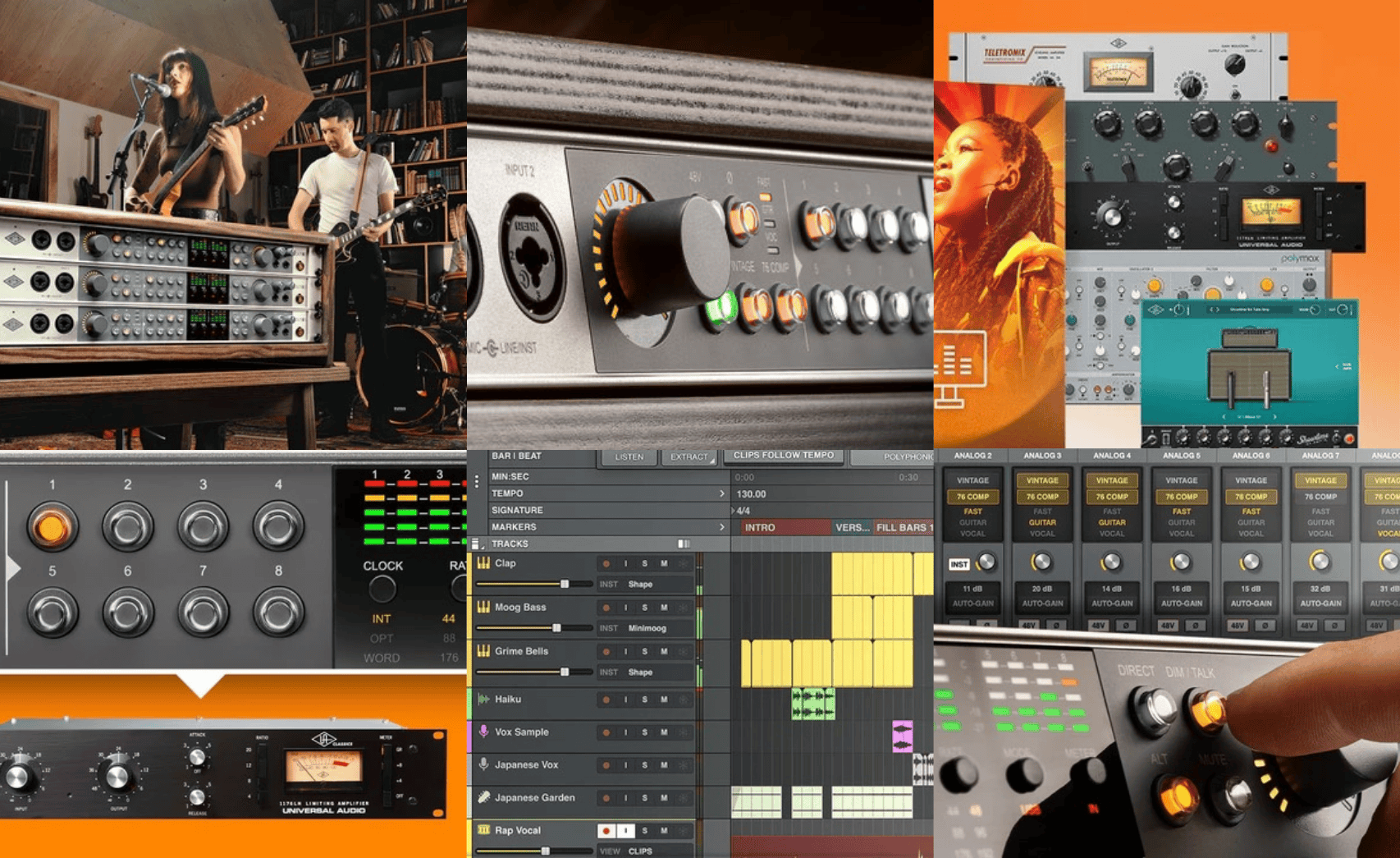Open the Minimoog instrument selector on Moog Bass
This screenshot has width=1400, height=858.
647,628
